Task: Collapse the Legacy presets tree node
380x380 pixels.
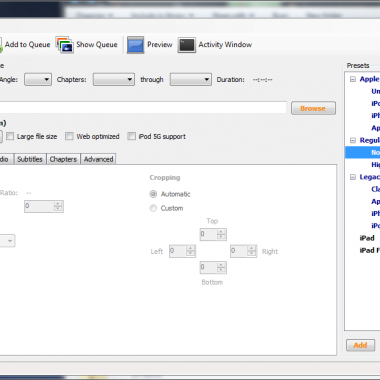Action: pyautogui.click(x=353, y=177)
